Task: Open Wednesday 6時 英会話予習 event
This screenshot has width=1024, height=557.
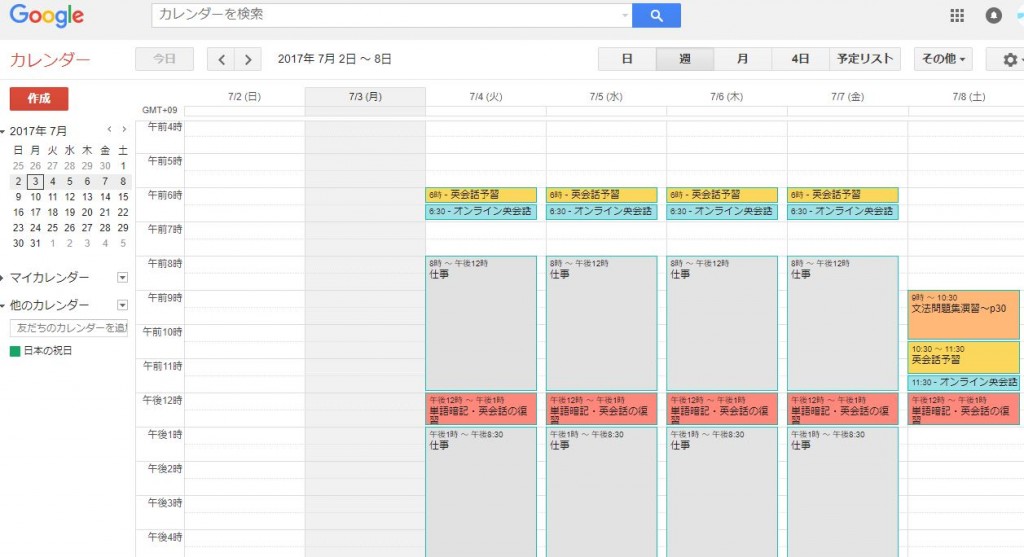Action: (601, 195)
